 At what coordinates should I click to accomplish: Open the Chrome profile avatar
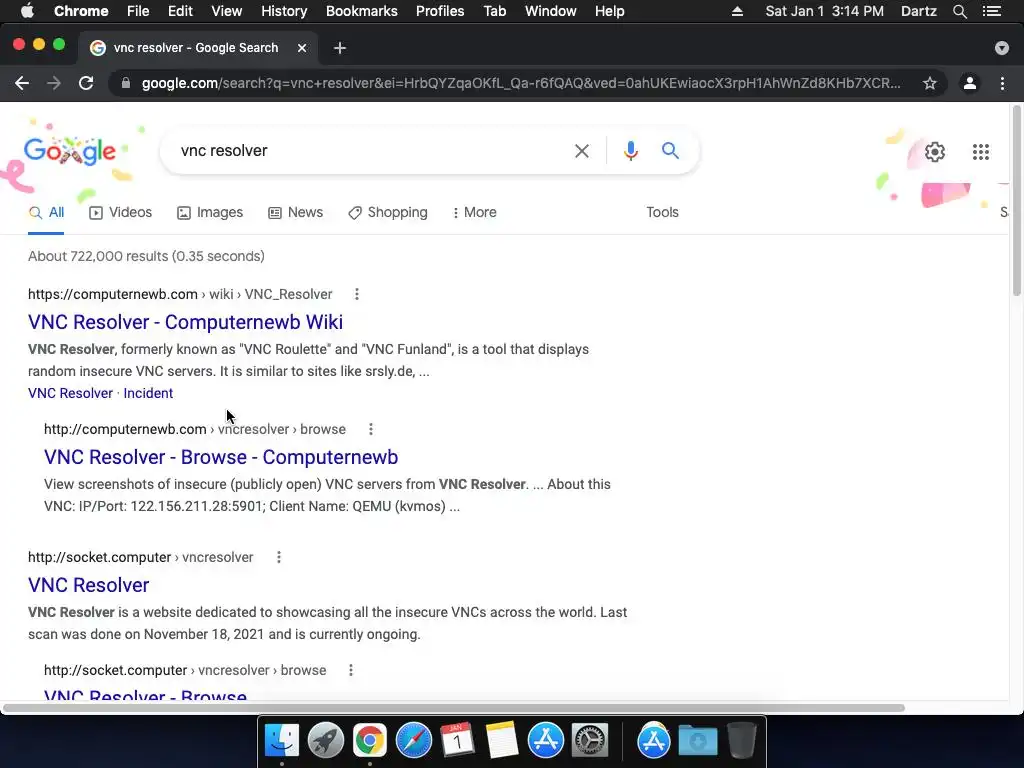[970, 83]
